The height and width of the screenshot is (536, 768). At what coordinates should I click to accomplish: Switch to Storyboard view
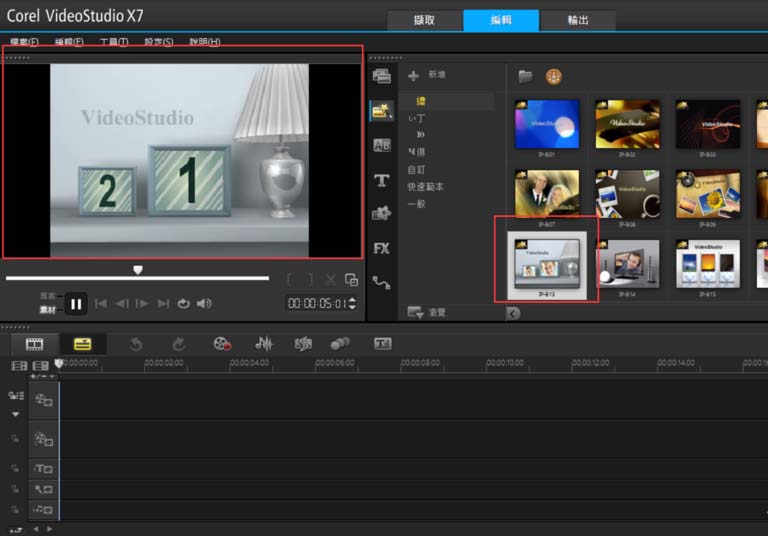(x=34, y=344)
